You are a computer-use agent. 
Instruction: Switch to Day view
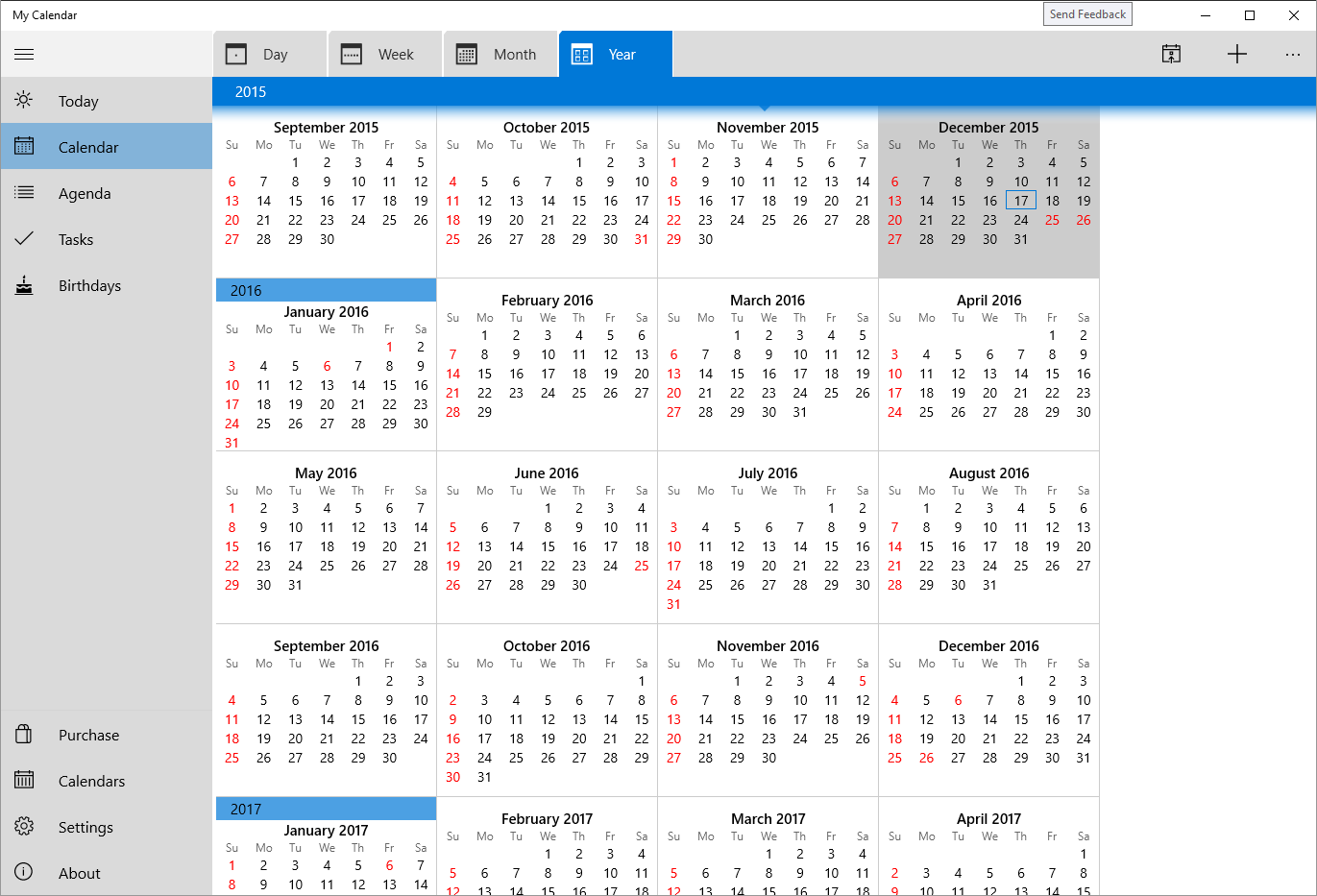pyautogui.click(x=270, y=54)
